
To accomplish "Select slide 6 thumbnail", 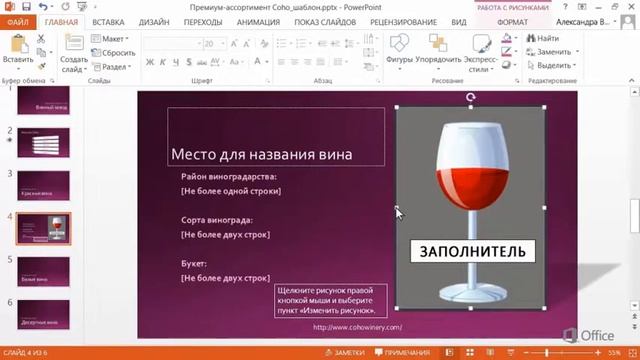I will click(43, 315).
